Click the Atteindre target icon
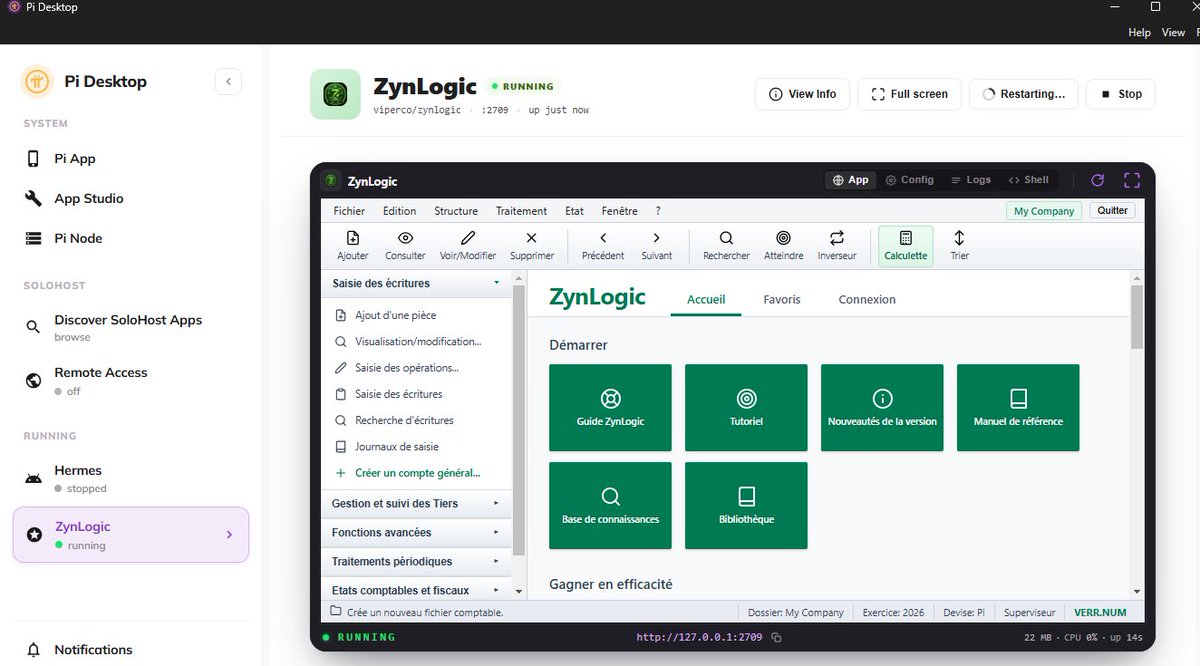Viewport: 1200px width, 666px height. 783,238
